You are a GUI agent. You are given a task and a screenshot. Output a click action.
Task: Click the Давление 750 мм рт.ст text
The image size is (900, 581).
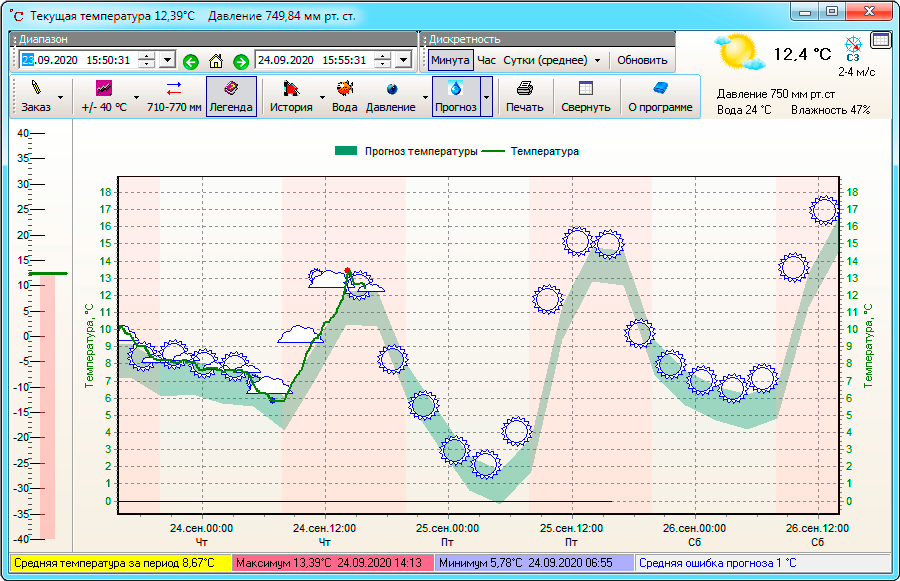[x=775, y=94]
